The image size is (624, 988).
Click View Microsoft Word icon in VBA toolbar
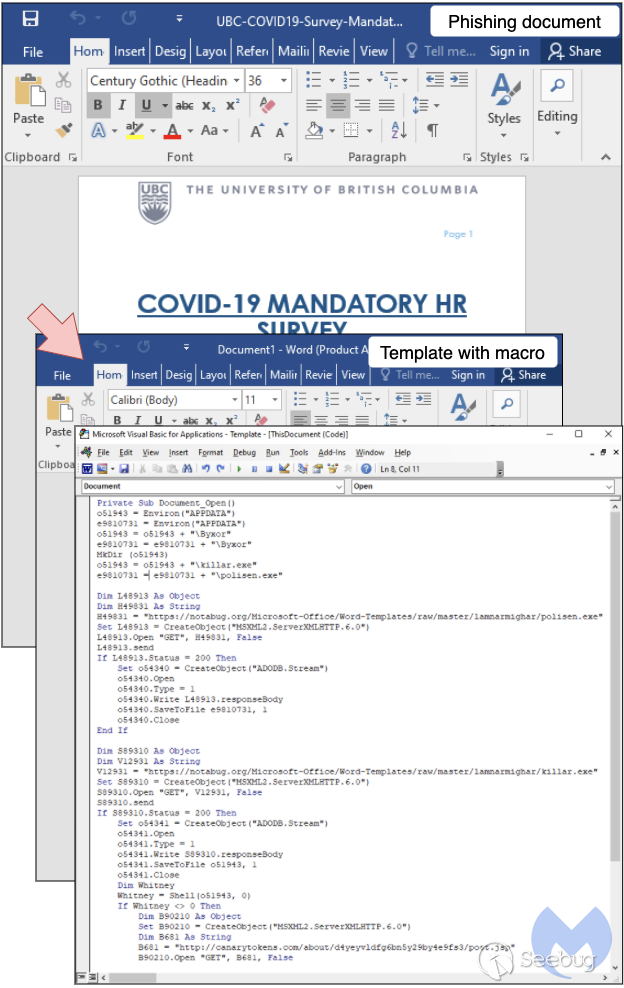point(87,469)
